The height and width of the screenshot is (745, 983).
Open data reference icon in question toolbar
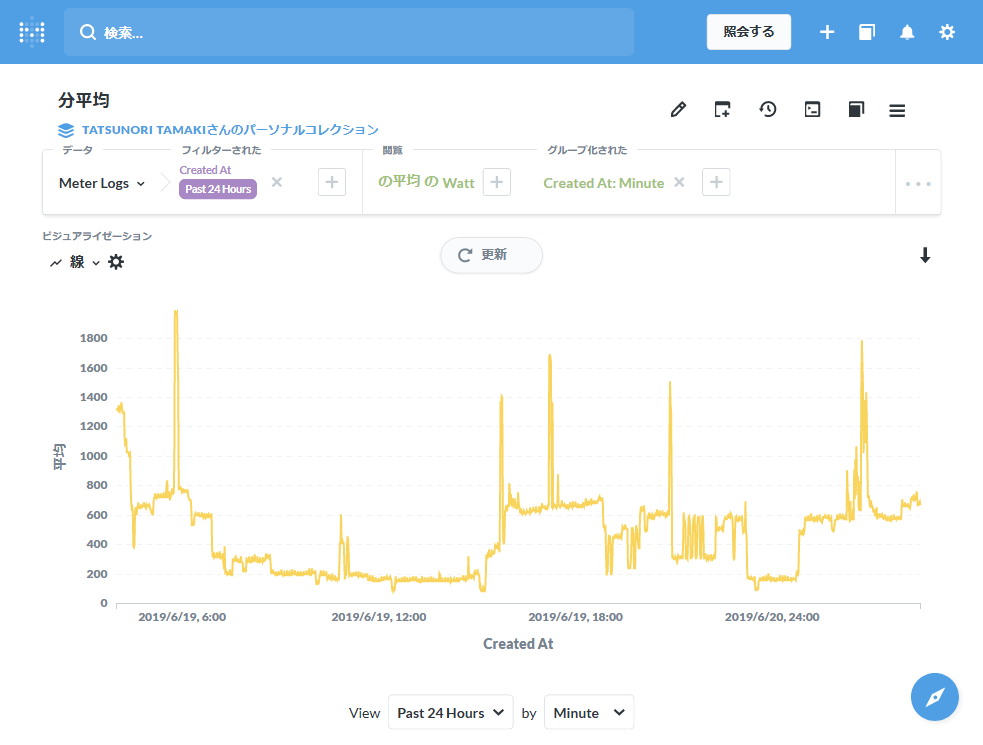856,110
